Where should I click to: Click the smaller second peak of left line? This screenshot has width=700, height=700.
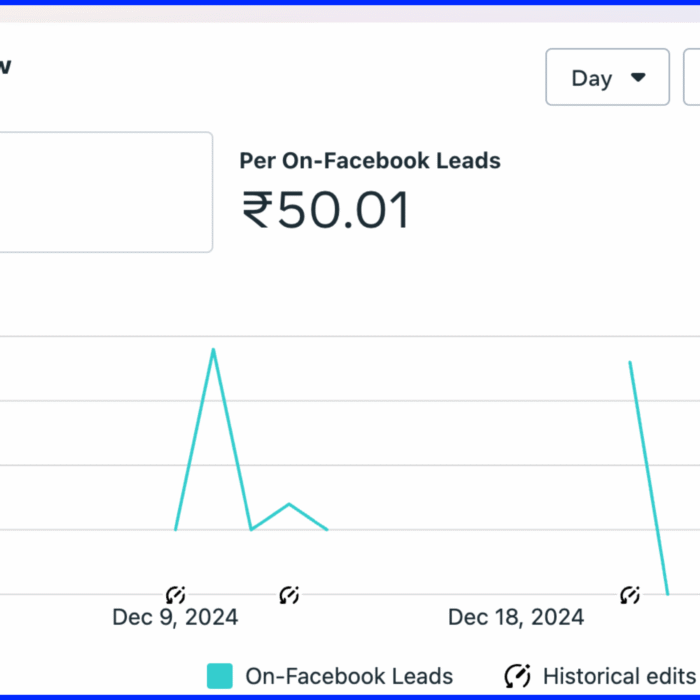pyautogui.click(x=289, y=503)
